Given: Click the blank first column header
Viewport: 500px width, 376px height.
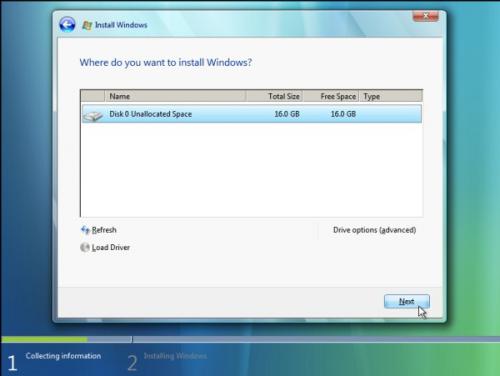Looking at the screenshot, I should tap(93, 96).
